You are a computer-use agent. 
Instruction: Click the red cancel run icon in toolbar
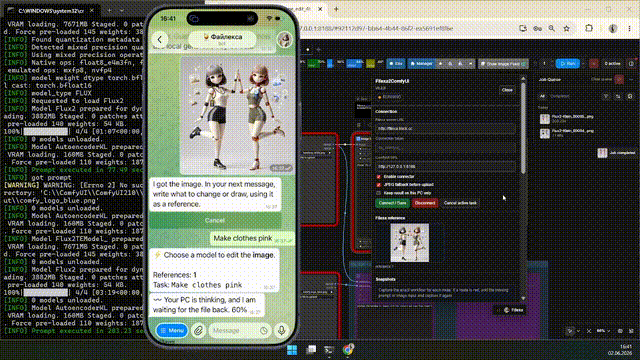click(x=593, y=64)
